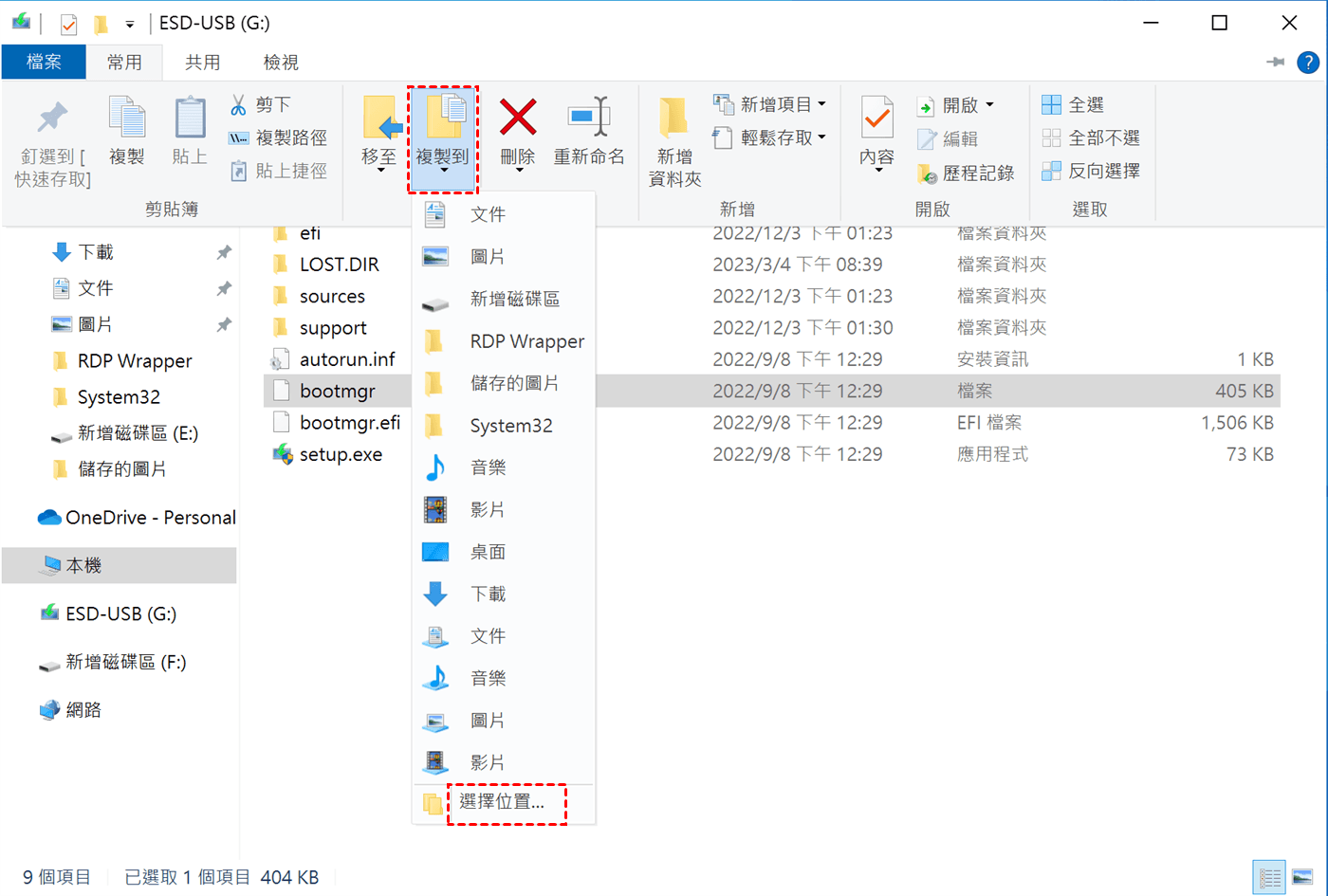Click the 貼上 clipboard paste icon
The width and height of the screenshot is (1328, 896).
pyautogui.click(x=190, y=118)
